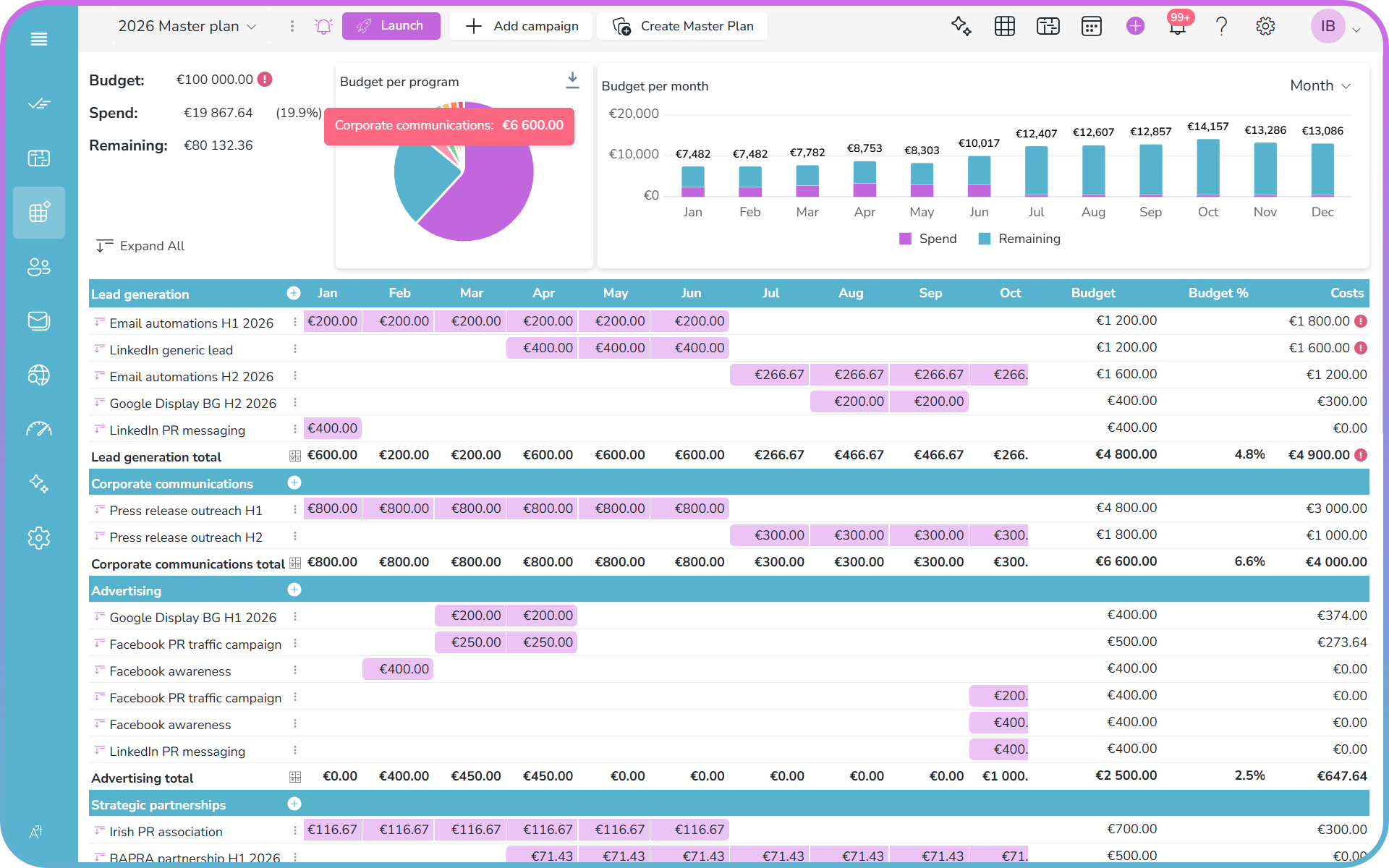Open the AI sparkle icon in top bar
The image size is (1389, 868).
point(961,26)
